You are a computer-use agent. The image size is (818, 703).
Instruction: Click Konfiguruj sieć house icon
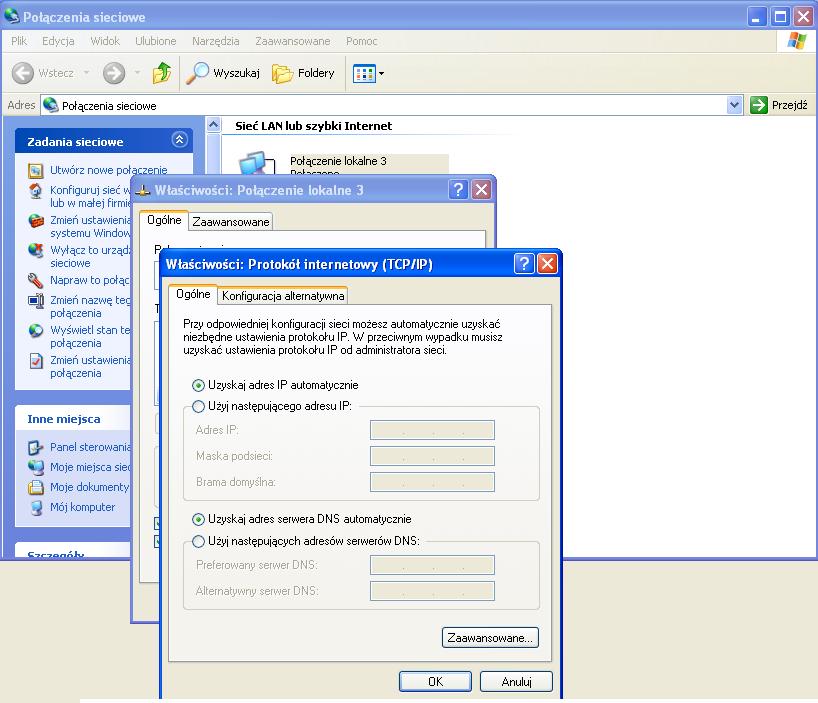(35, 191)
